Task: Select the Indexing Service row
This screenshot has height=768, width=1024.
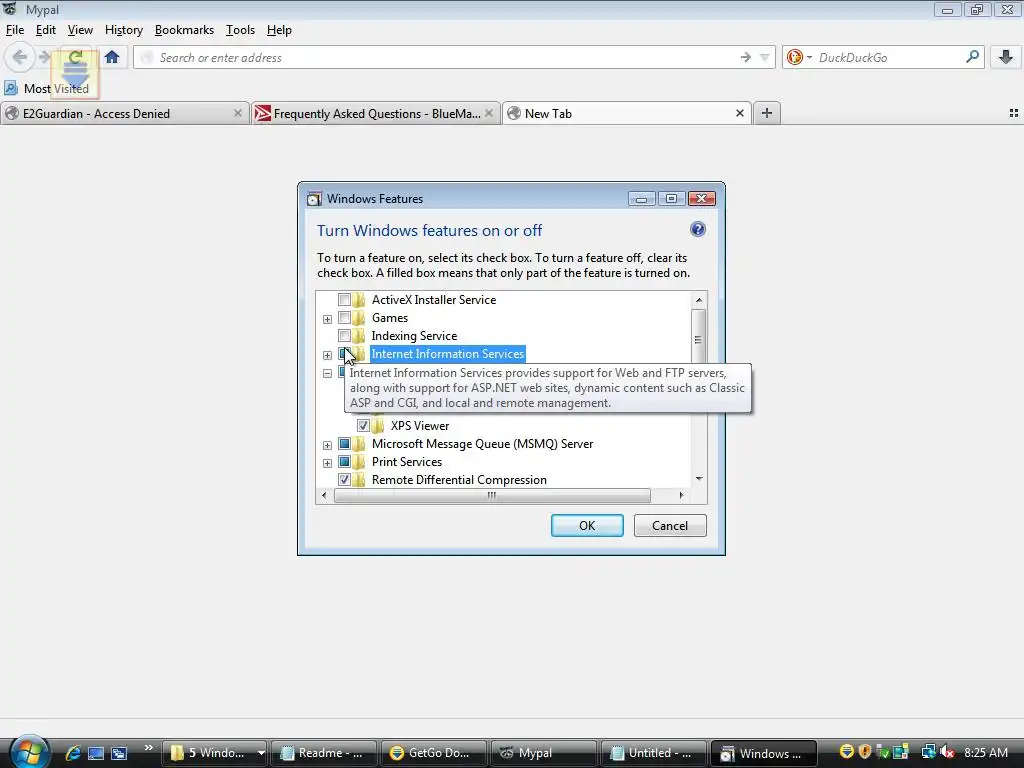Action: tap(414, 336)
